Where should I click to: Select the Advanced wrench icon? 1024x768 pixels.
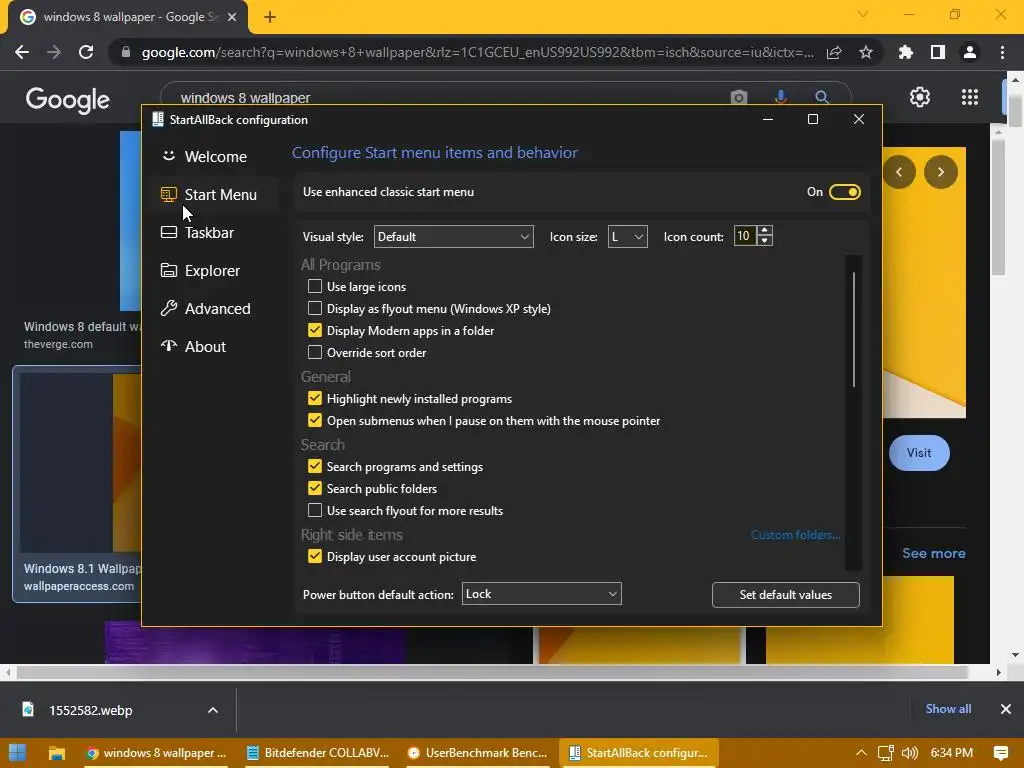click(x=168, y=308)
